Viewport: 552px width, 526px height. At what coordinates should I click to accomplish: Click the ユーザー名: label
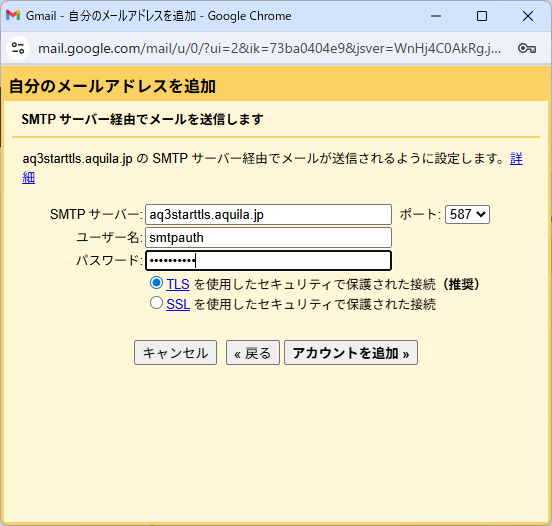pyautogui.click(x=109, y=238)
